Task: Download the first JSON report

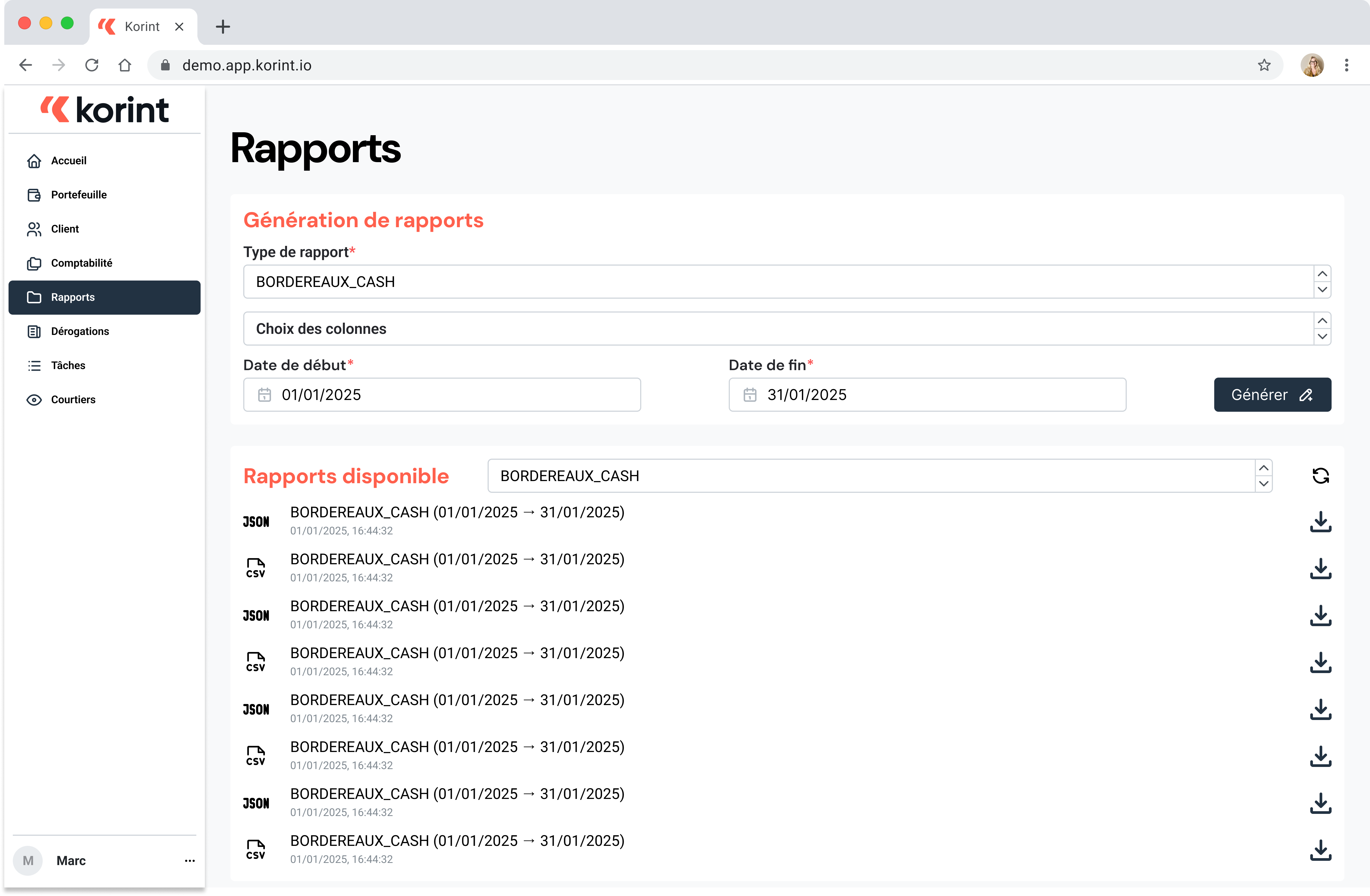Action: 1320,521
